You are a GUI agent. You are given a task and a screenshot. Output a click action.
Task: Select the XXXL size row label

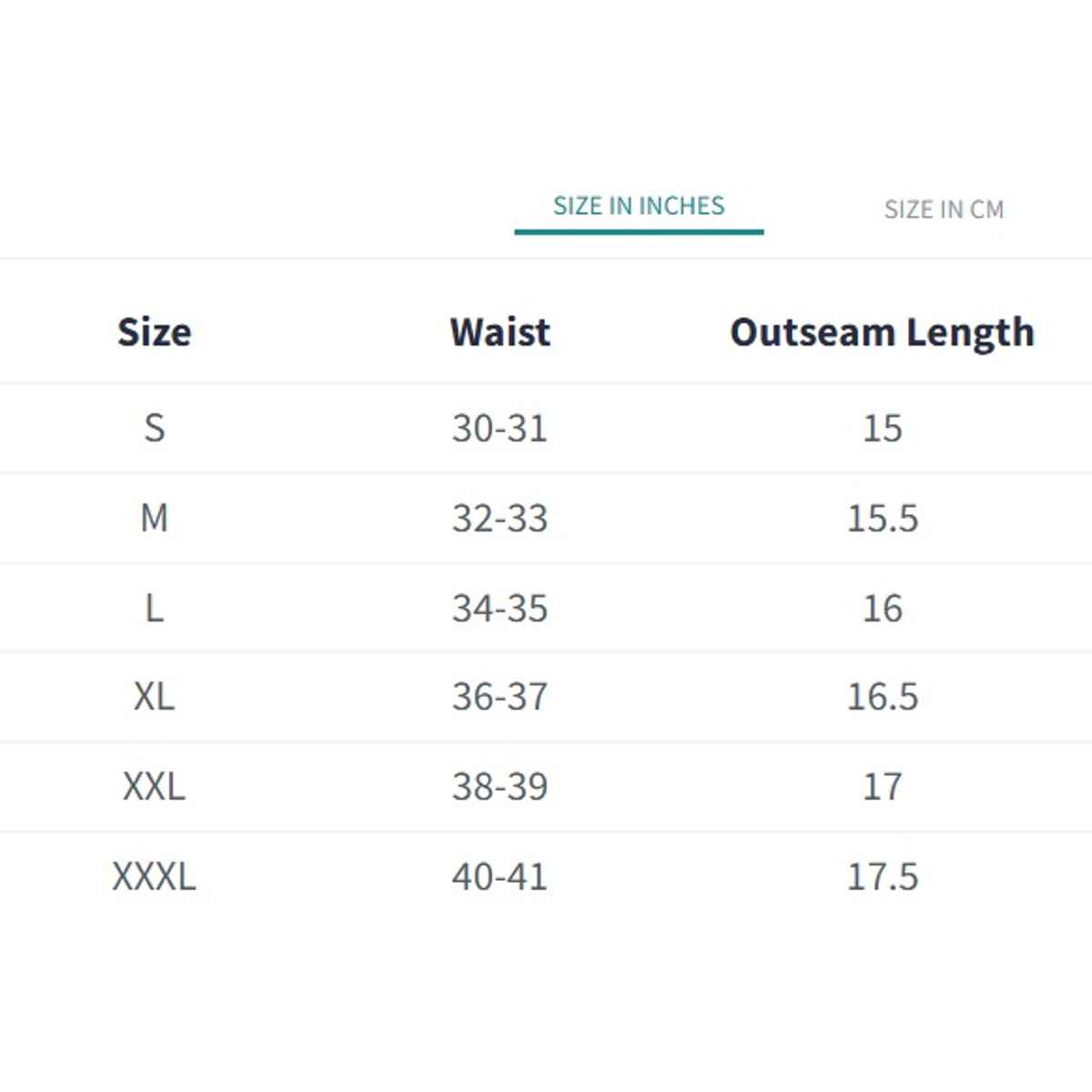155,876
